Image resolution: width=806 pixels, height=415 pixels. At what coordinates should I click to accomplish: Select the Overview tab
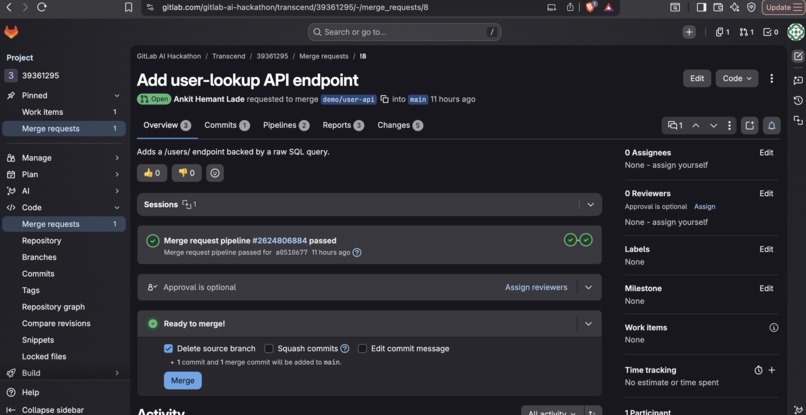167,125
